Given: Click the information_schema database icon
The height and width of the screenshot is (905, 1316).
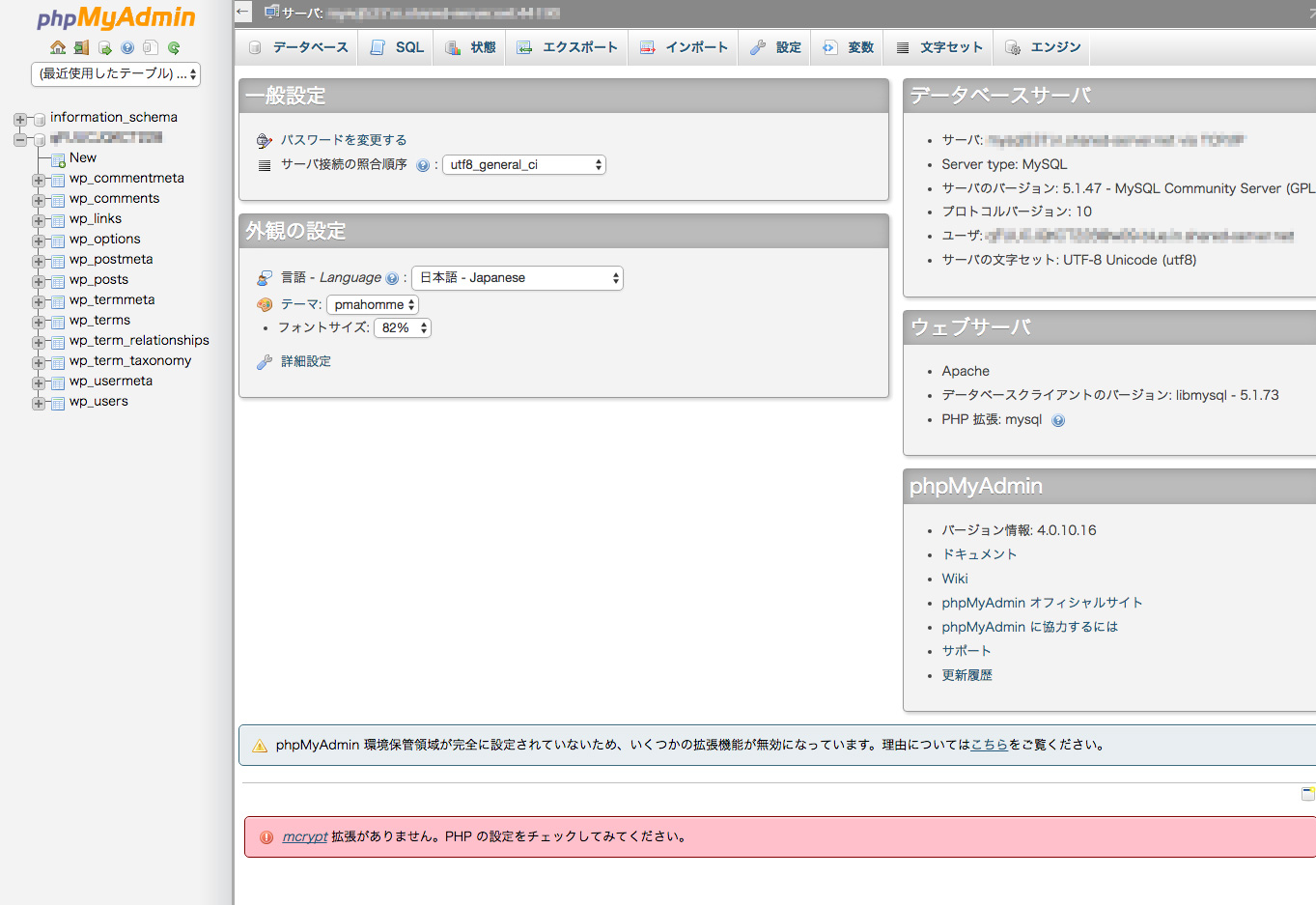Looking at the screenshot, I should point(40,120).
